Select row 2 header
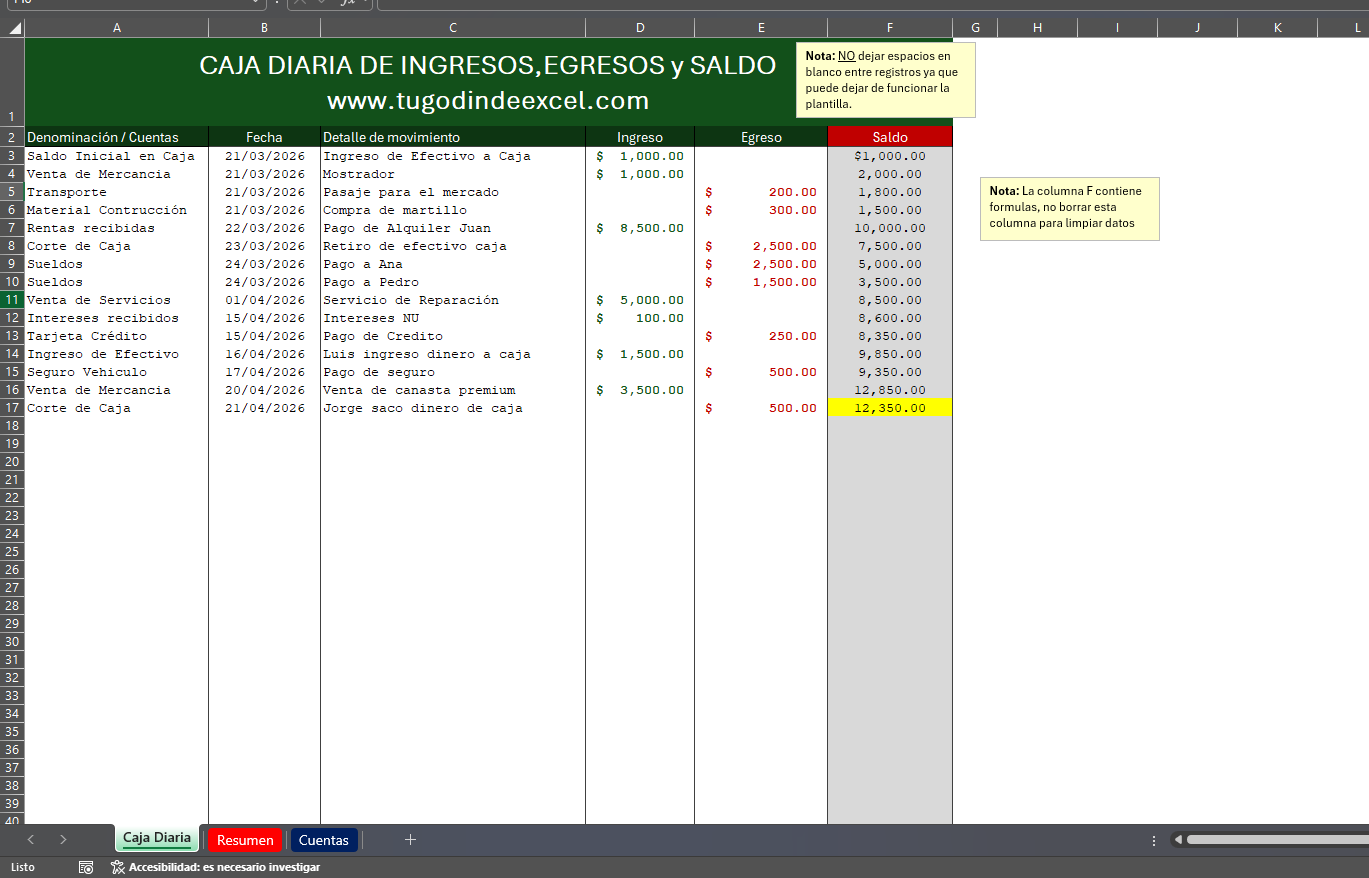This screenshot has width=1369, height=878. (x=12, y=137)
